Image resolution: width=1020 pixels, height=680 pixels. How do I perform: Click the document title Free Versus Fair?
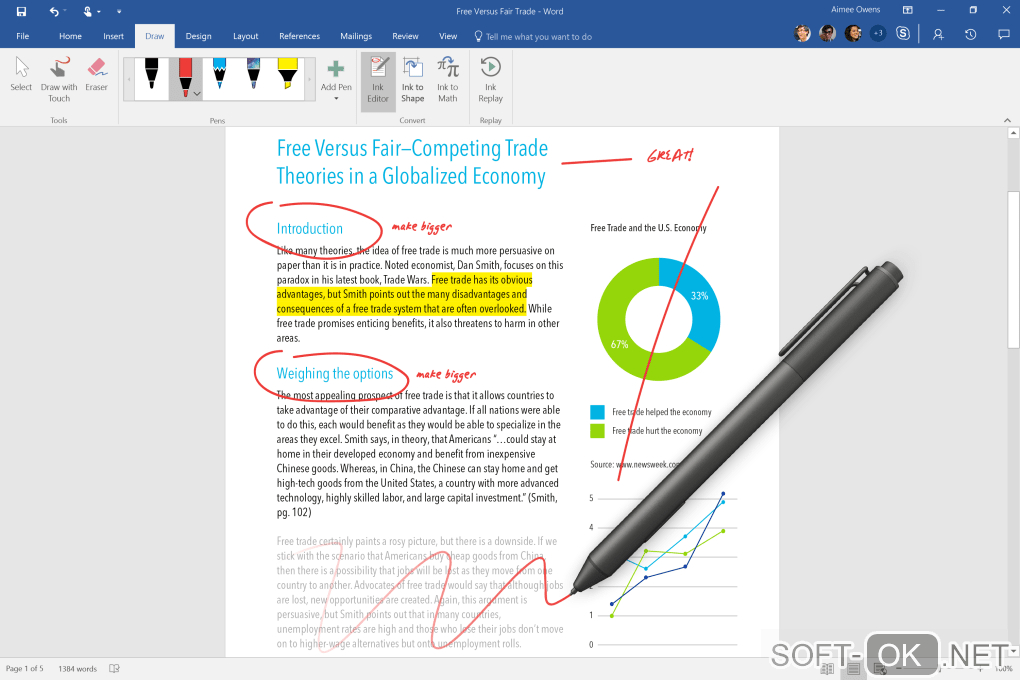[412, 162]
